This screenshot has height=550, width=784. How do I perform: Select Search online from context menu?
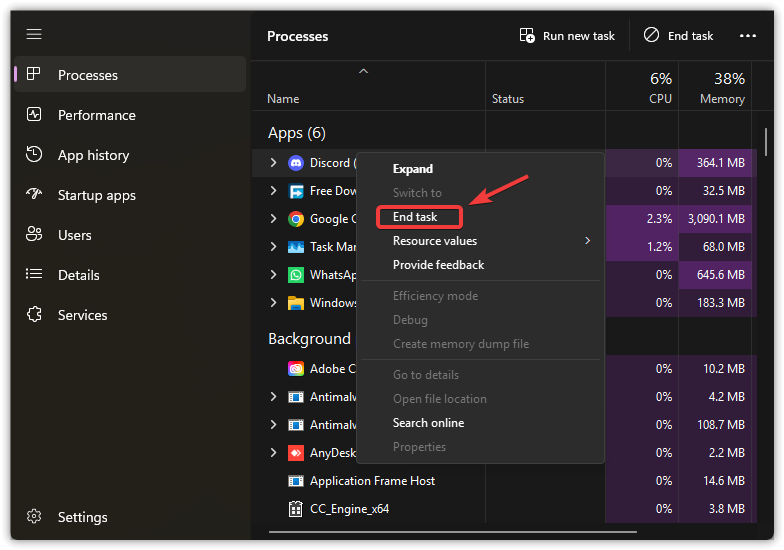[428, 423]
